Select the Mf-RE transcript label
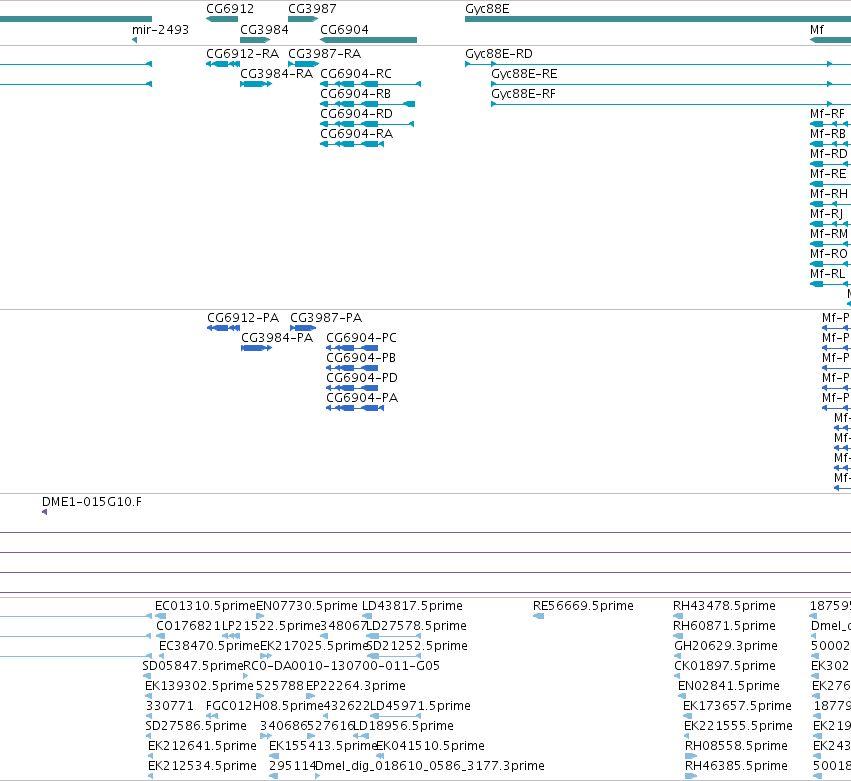Image resolution: width=851 pixels, height=781 pixels. [828, 174]
